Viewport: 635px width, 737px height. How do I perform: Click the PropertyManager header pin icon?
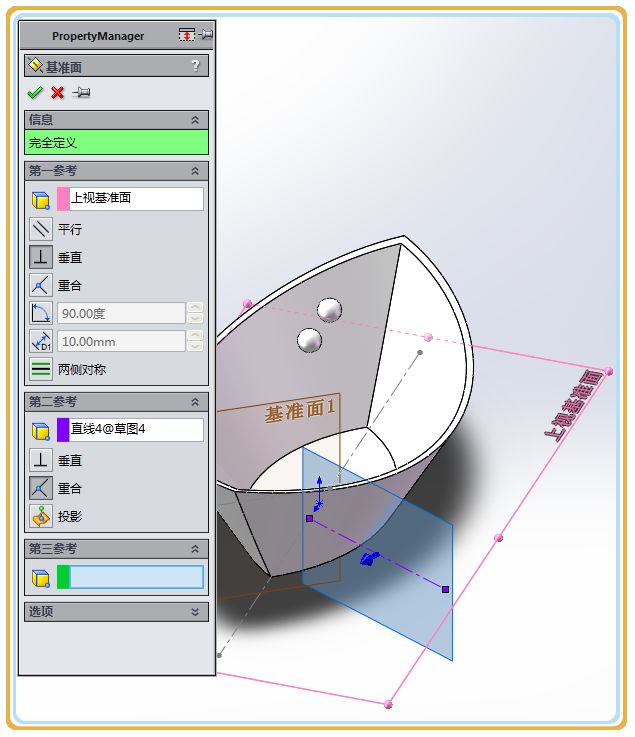(x=205, y=35)
